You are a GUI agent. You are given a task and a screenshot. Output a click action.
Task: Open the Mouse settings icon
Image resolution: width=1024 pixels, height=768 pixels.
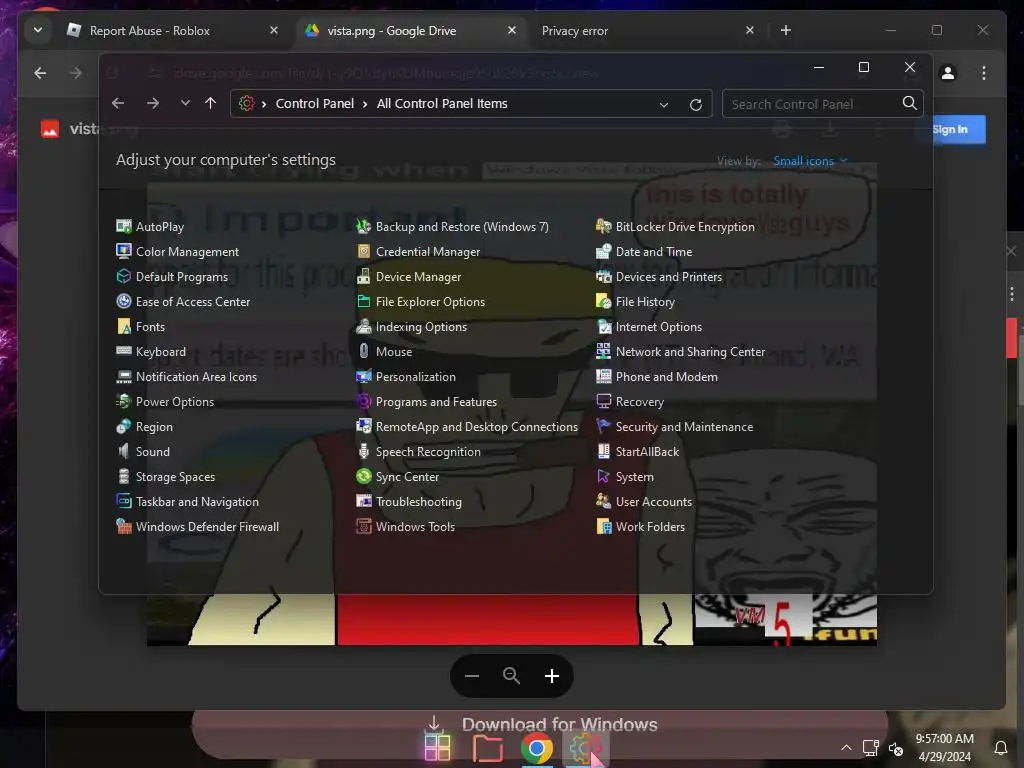pos(364,351)
